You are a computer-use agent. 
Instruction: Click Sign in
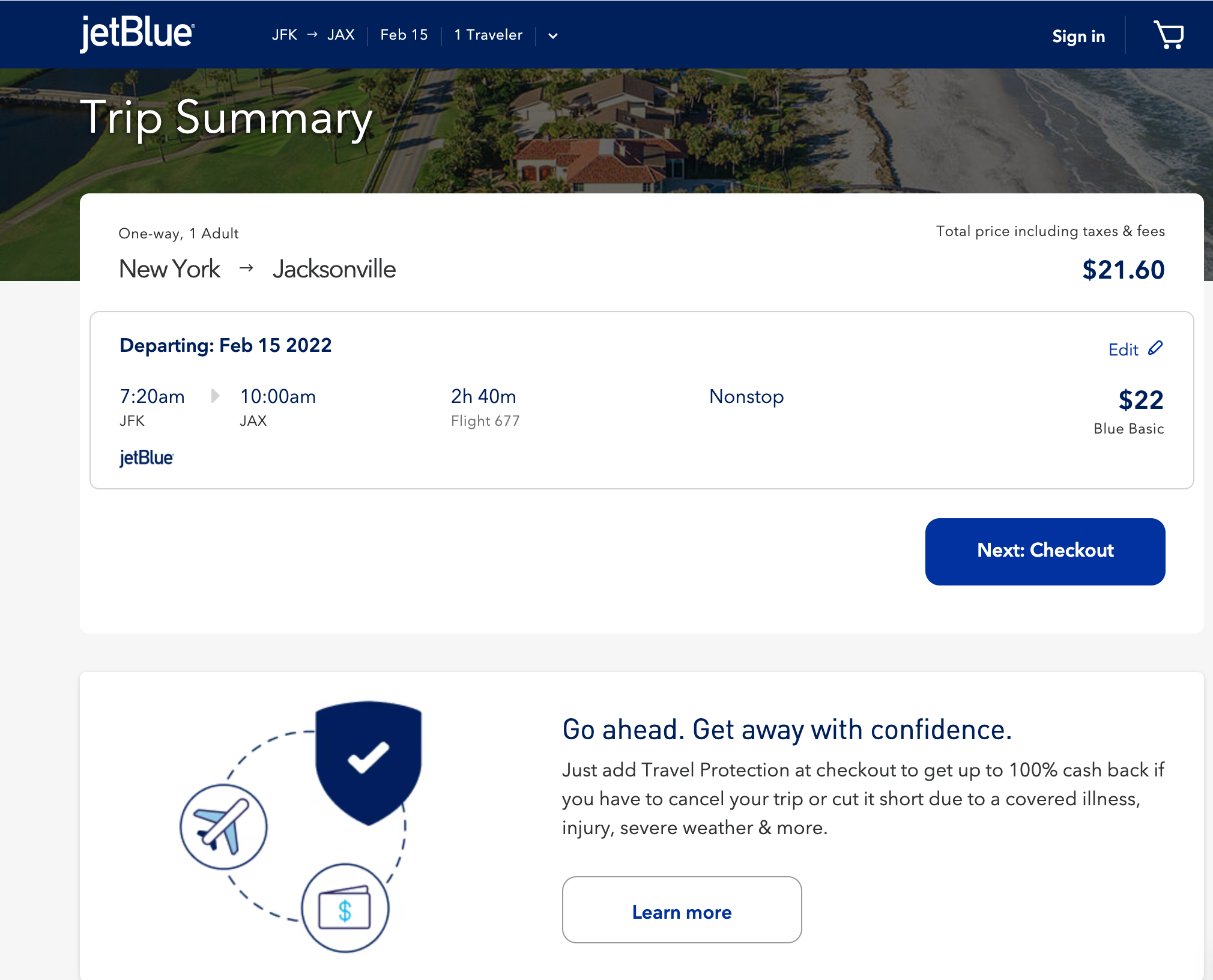pos(1078,36)
